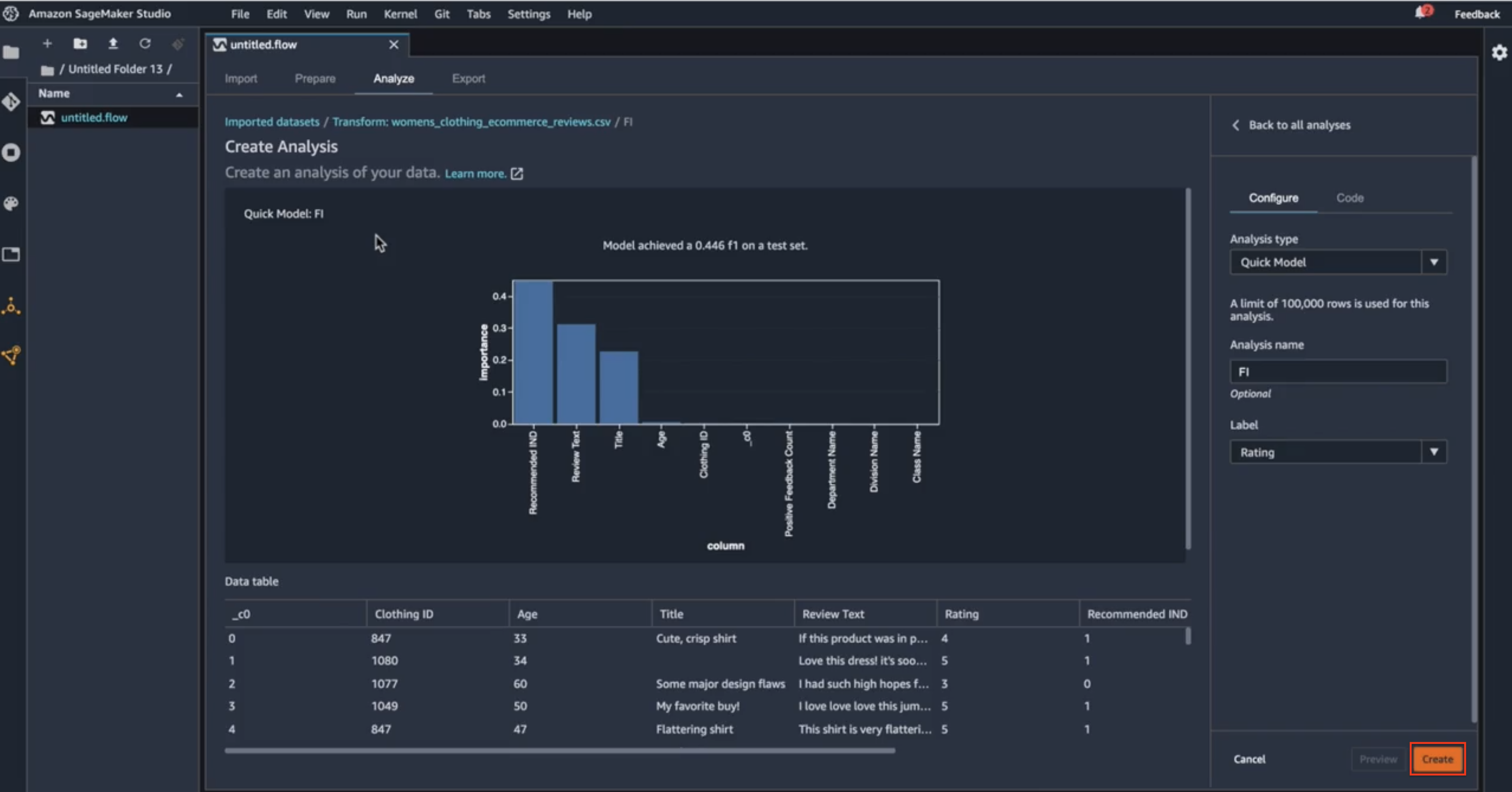Go to Imported datasets breadcrumb
Image resolution: width=1512 pixels, height=792 pixels.
(272, 122)
